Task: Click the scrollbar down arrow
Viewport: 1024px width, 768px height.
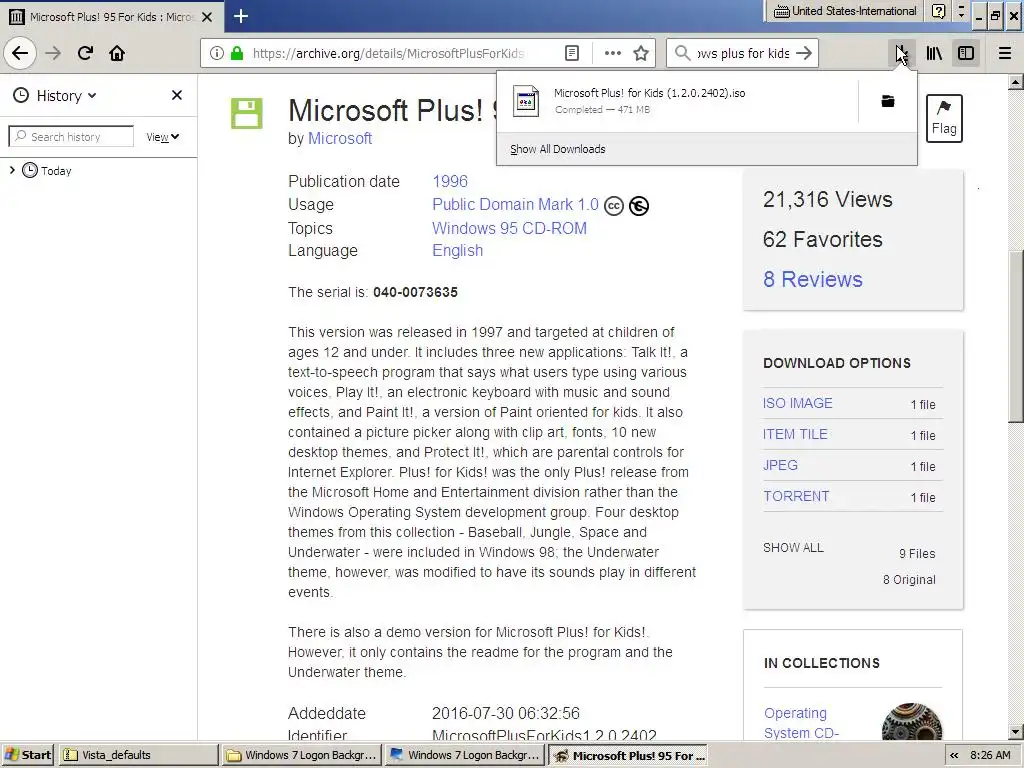Action: [1016, 732]
